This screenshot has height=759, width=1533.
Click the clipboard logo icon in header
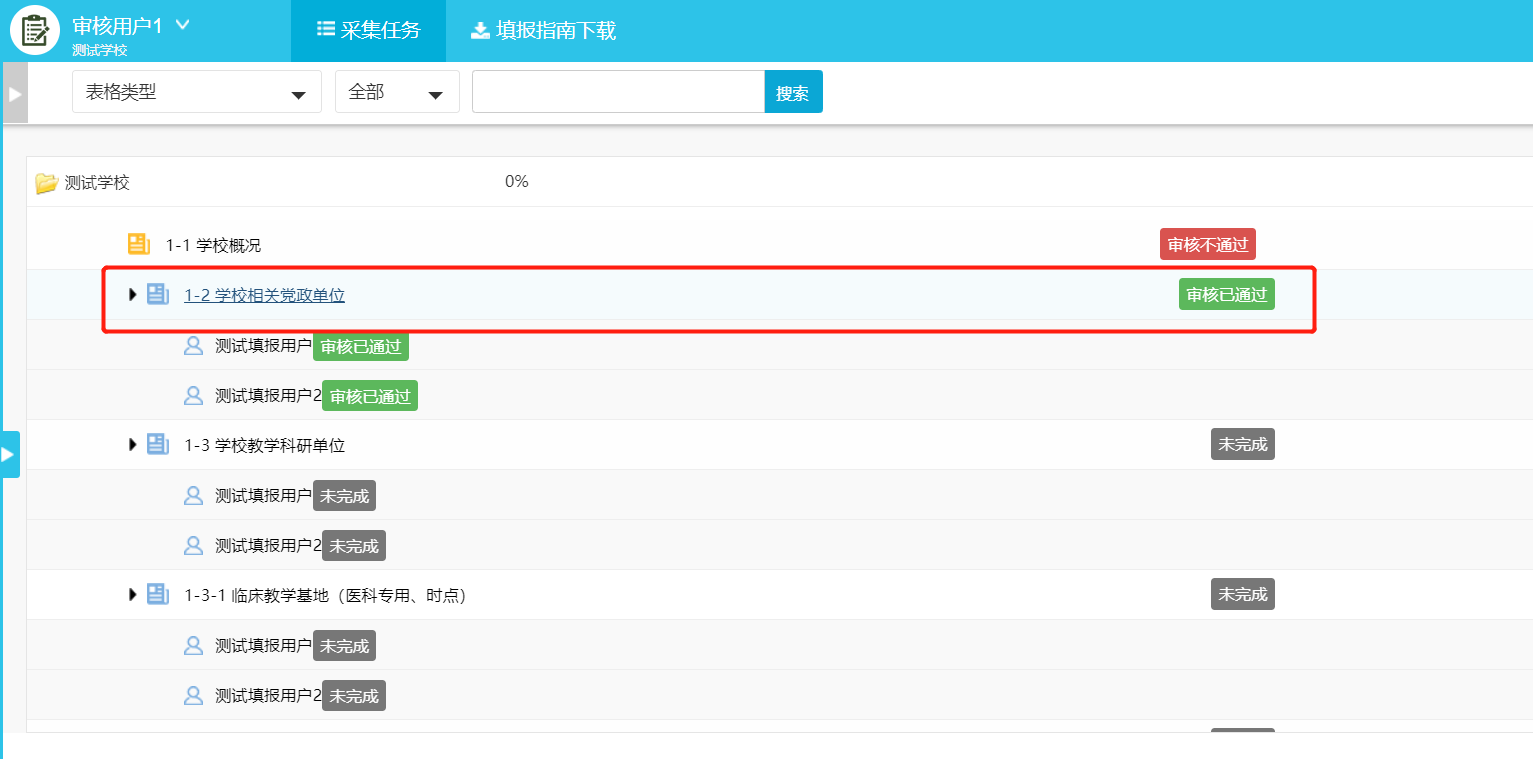click(35, 31)
